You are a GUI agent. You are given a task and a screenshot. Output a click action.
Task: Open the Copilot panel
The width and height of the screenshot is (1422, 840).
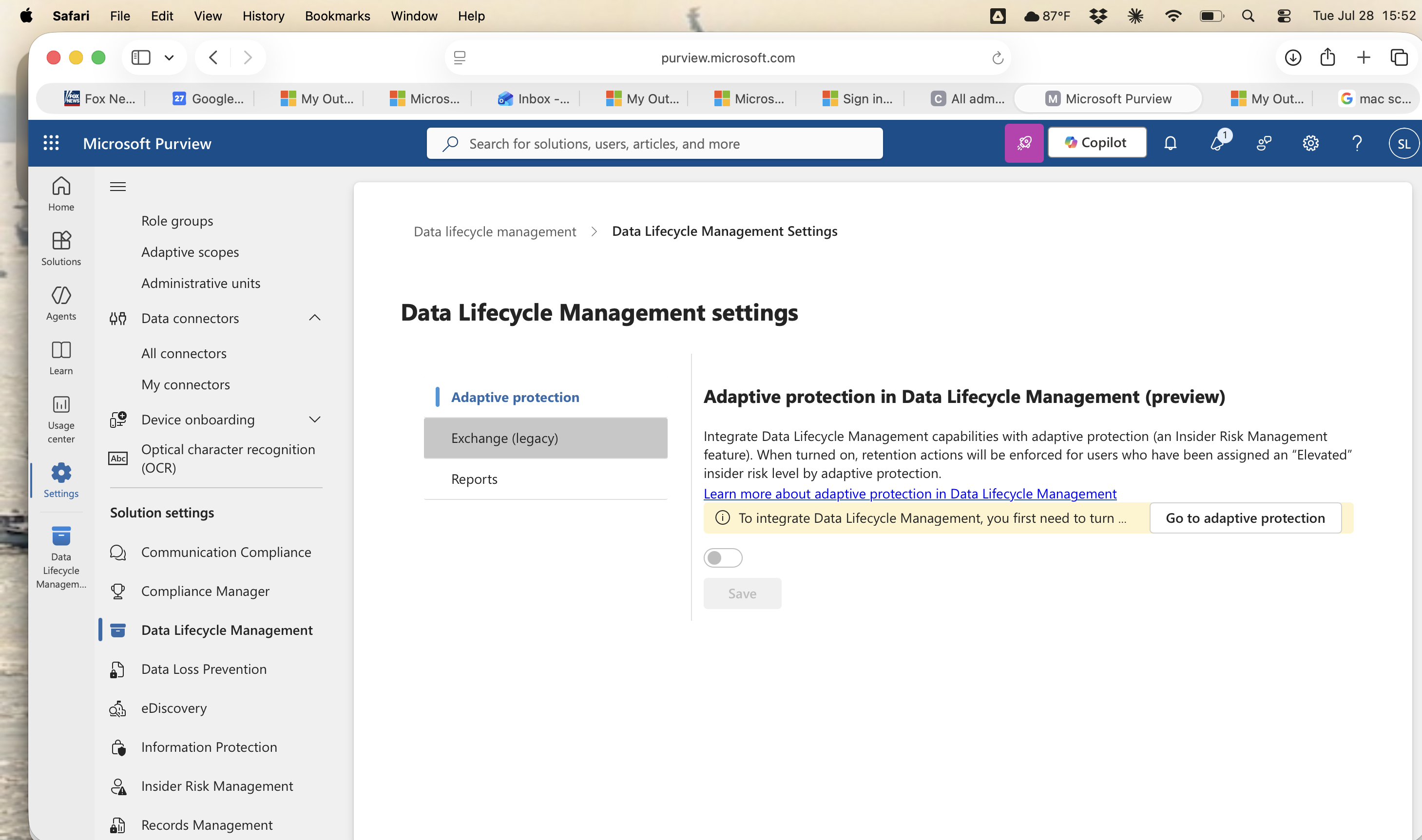click(1097, 143)
